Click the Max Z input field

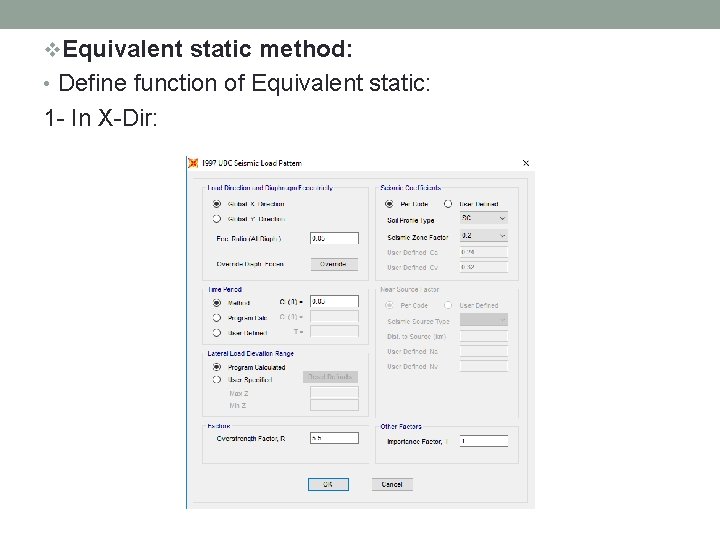[x=334, y=393]
